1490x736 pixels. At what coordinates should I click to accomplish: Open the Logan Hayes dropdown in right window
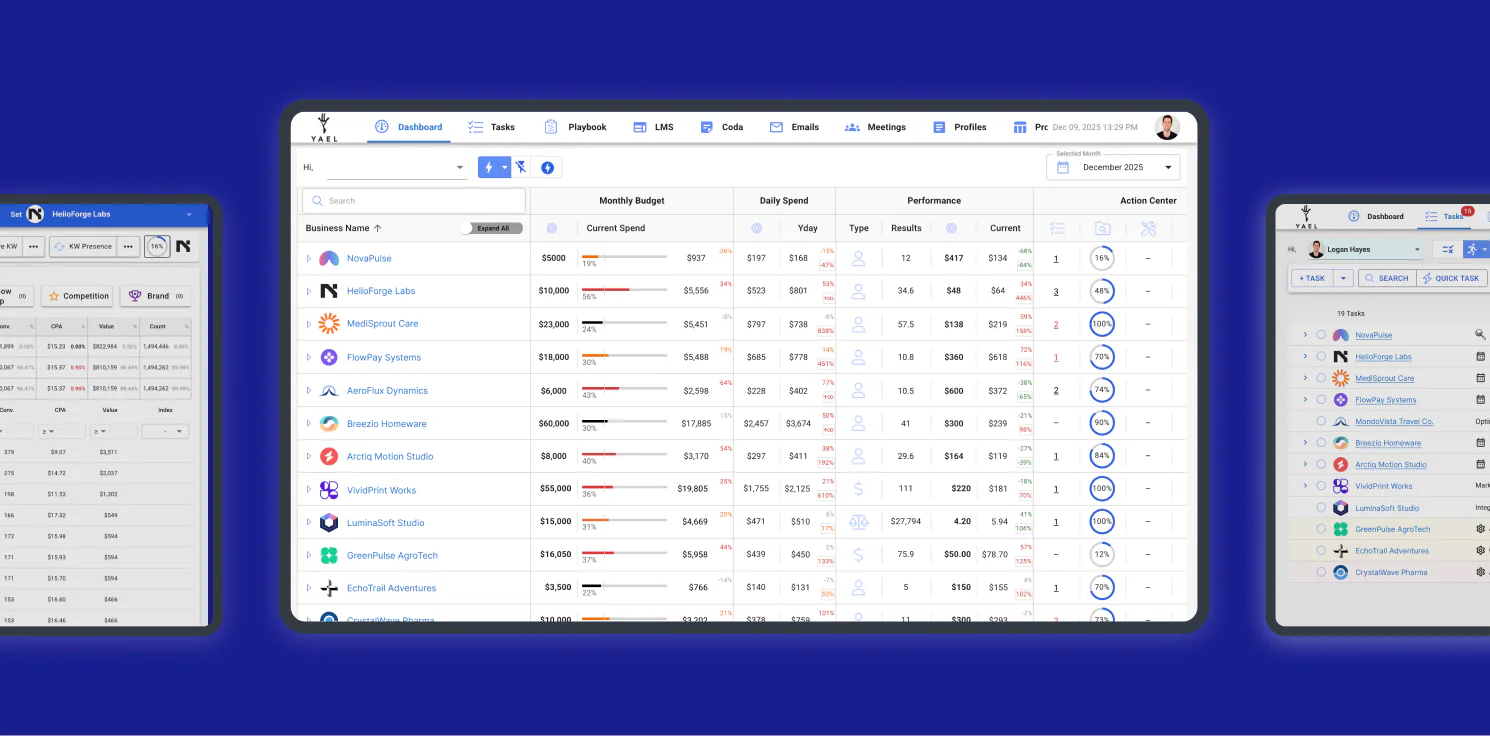coord(1366,249)
